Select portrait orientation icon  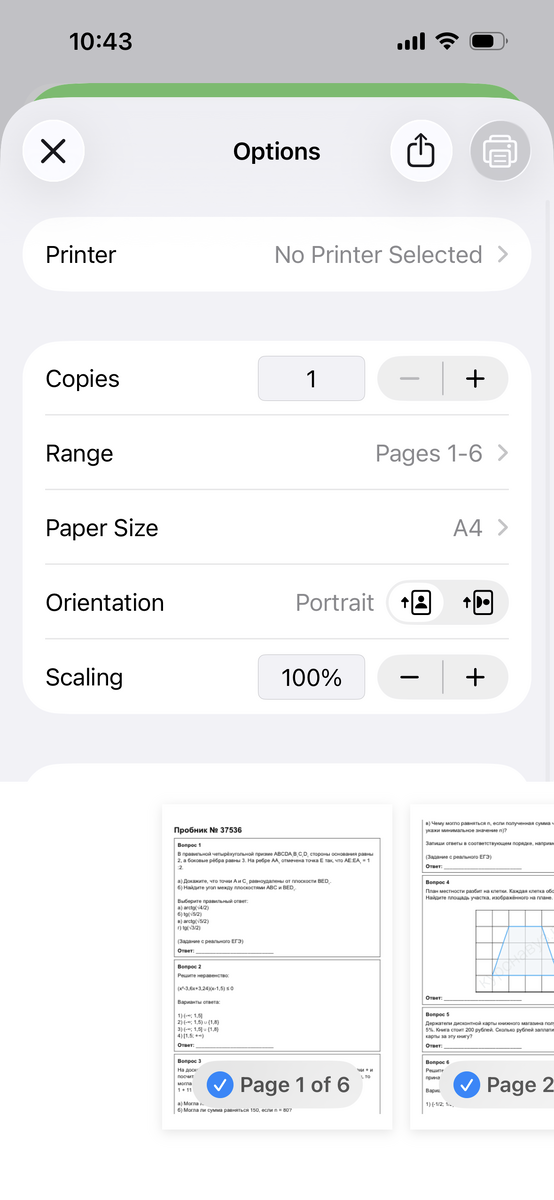pyautogui.click(x=416, y=603)
